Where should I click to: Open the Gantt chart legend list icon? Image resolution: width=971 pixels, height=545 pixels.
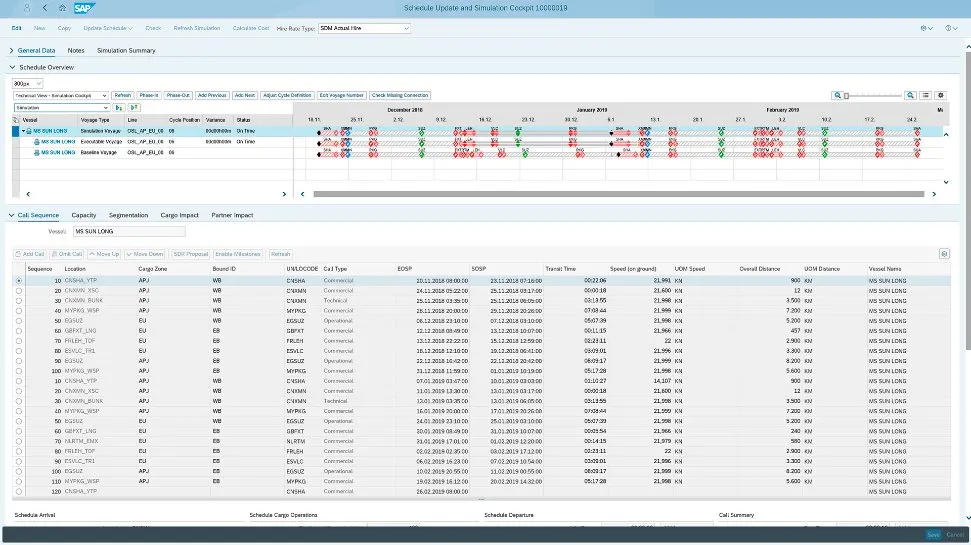pyautogui.click(x=925, y=95)
